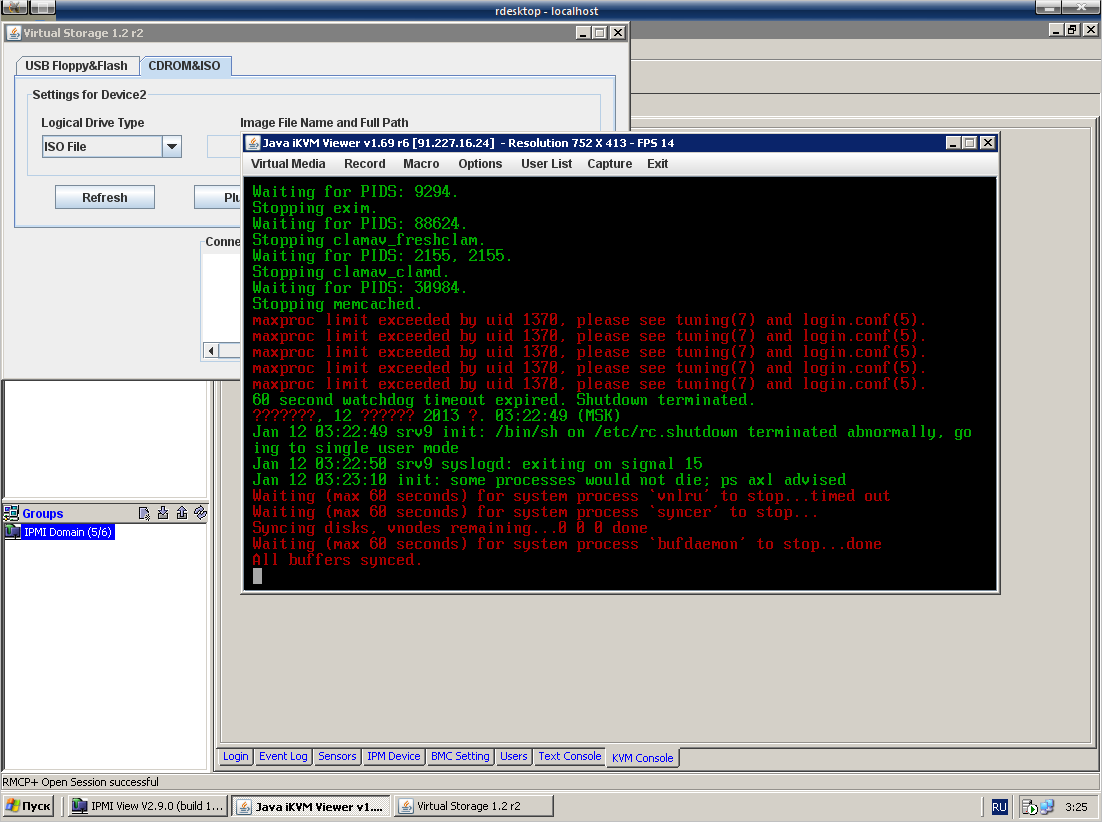1102x822 pixels.
Task: Open the Event Log tab
Action: tap(283, 756)
